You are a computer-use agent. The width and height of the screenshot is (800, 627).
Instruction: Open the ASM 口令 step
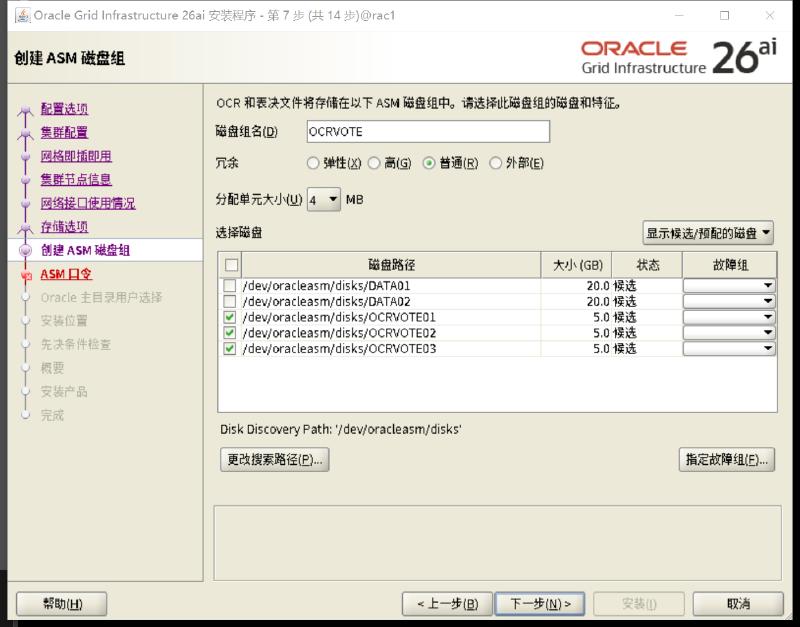pyautogui.click(x=66, y=274)
